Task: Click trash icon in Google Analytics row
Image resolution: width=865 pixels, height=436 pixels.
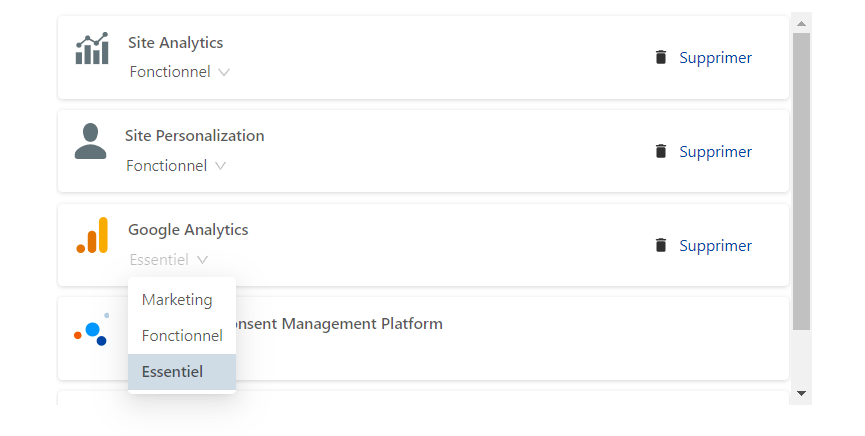Action: click(x=661, y=244)
